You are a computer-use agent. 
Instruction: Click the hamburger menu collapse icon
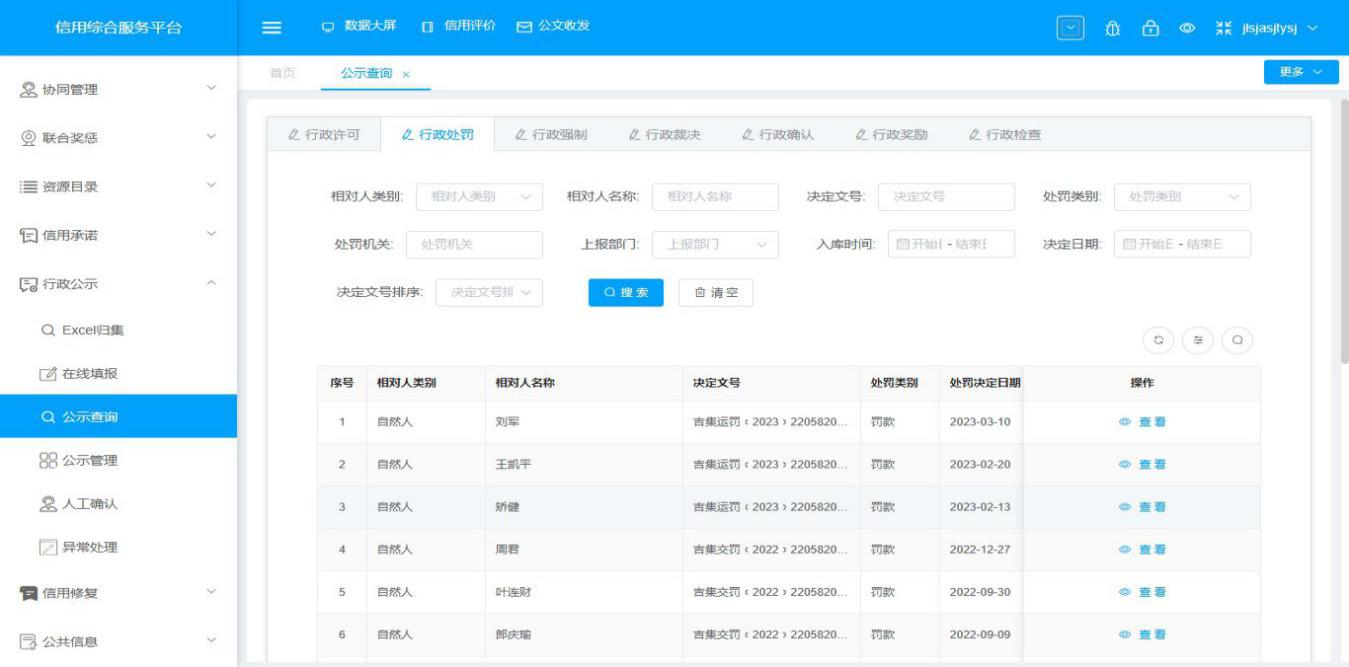pyautogui.click(x=271, y=27)
